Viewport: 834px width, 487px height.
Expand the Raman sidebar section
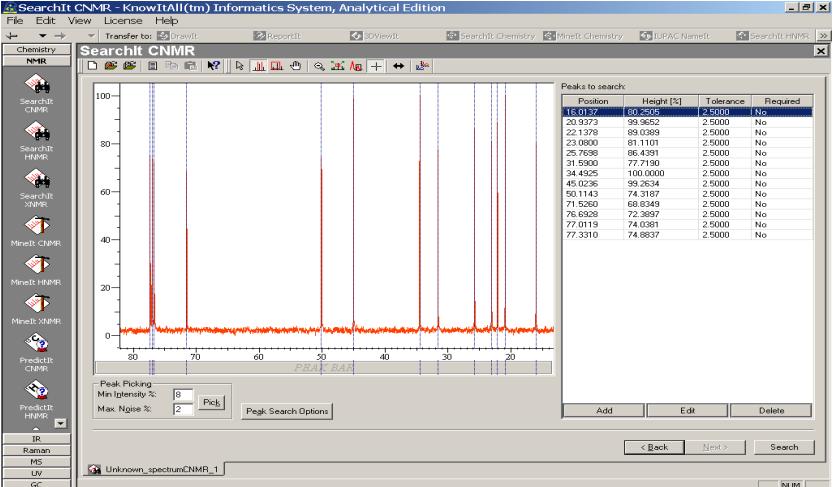36,450
